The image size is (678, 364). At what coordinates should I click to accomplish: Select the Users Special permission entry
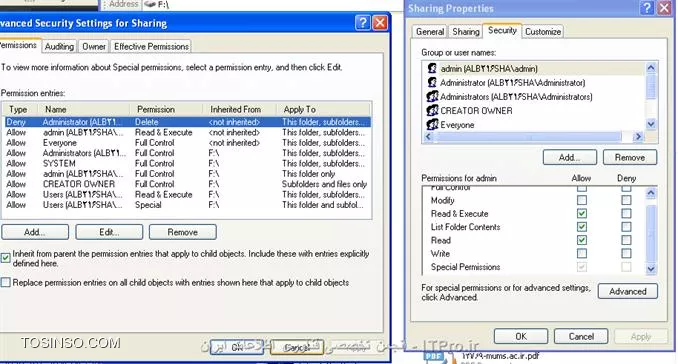187,205
